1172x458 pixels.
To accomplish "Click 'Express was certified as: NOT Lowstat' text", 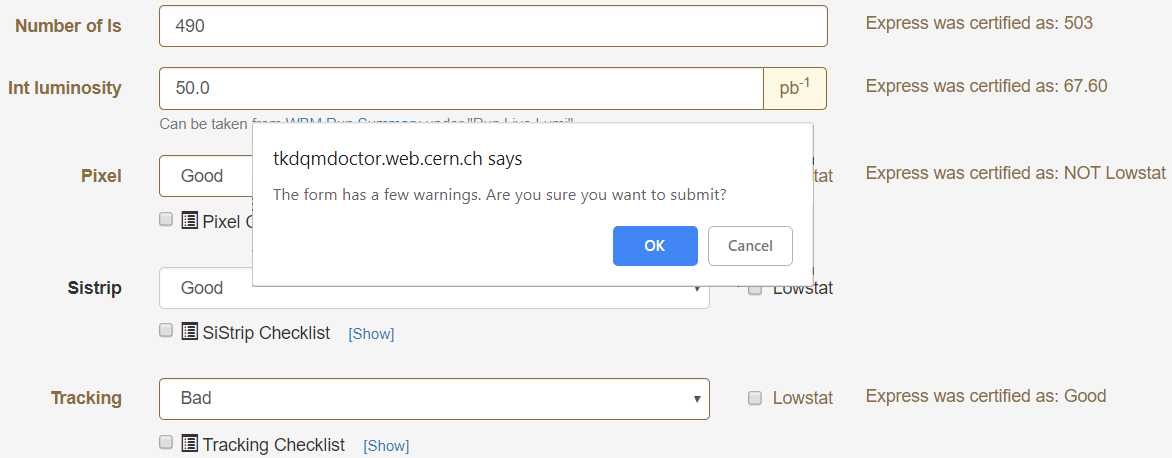I will click(1016, 173).
